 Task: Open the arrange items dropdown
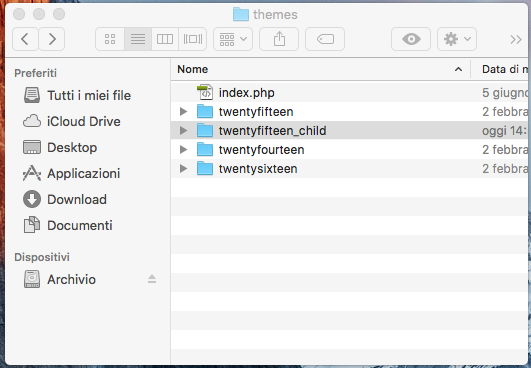(233, 39)
